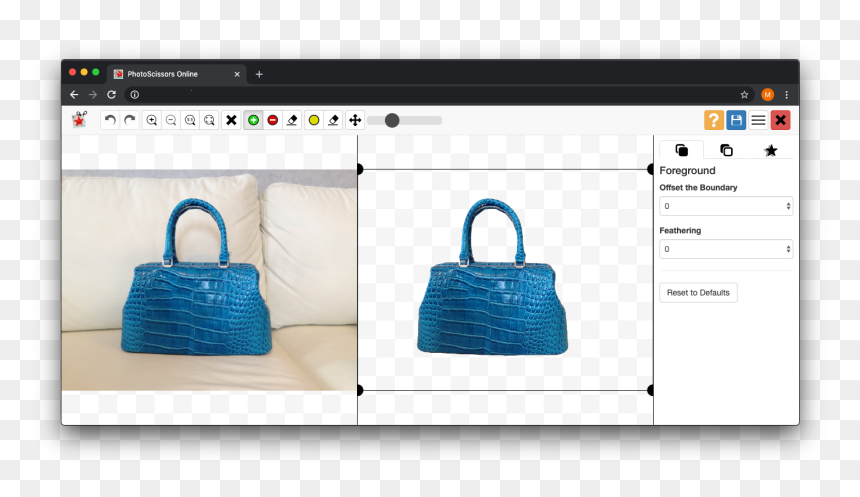Grab the bottom-right crop handle
The image size is (860, 497).
(x=650, y=391)
